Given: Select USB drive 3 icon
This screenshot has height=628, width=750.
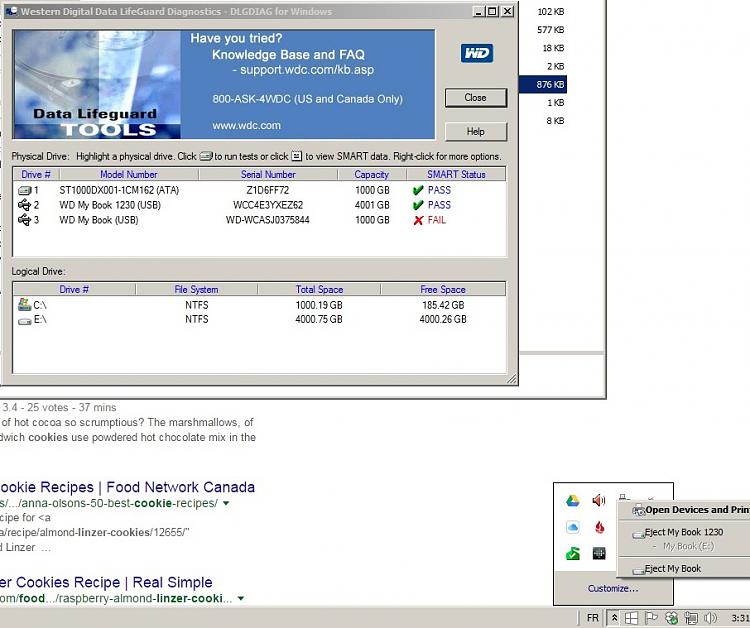Looking at the screenshot, I should [x=24, y=220].
